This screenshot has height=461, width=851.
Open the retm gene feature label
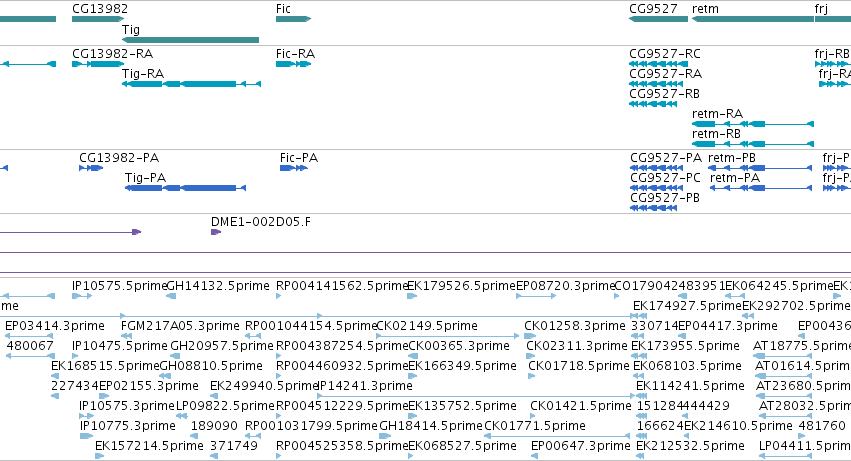pos(705,9)
